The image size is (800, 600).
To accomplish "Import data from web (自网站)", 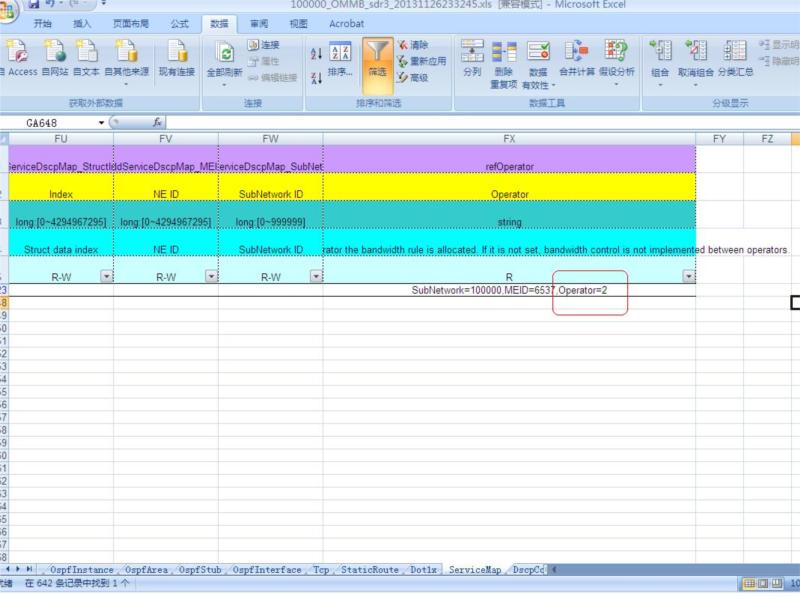I will pos(55,58).
